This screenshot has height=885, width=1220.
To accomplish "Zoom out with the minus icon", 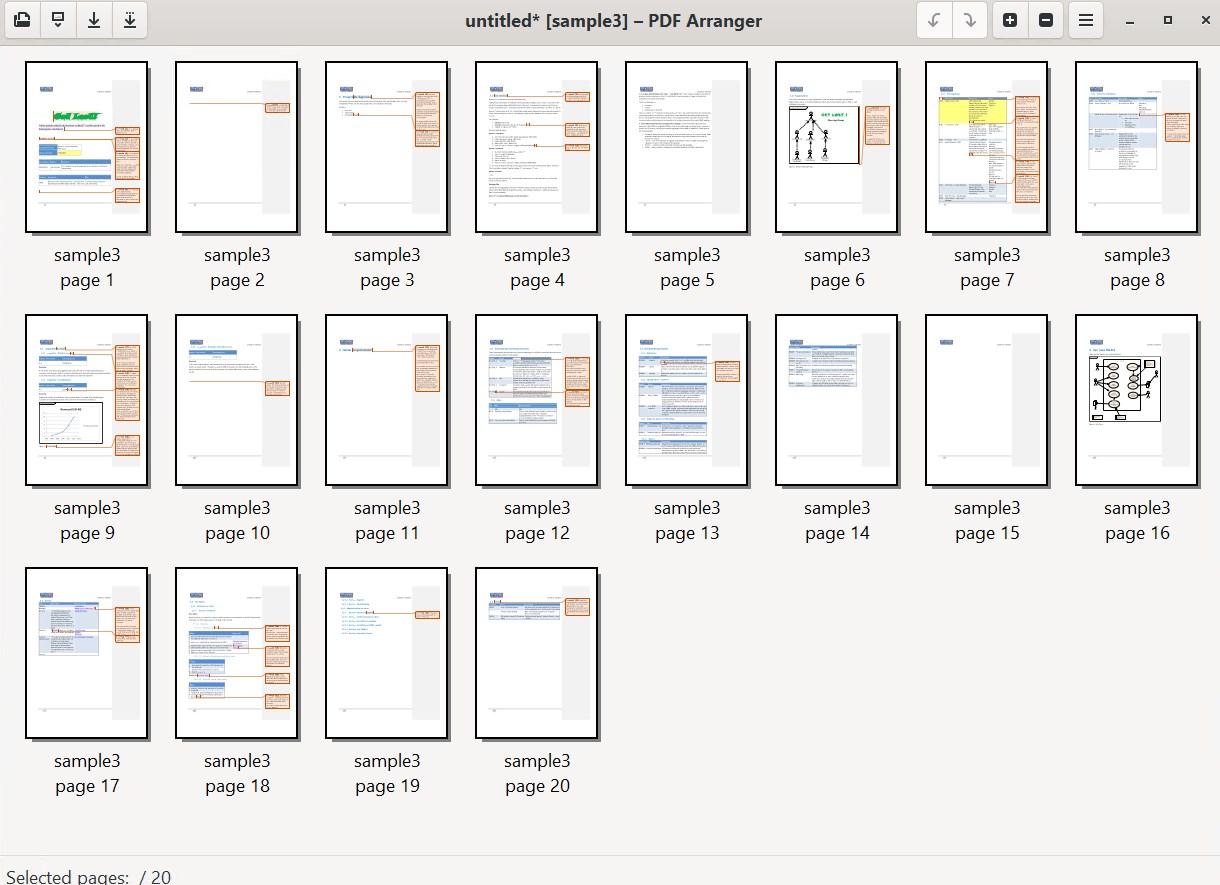I will pos(1046,20).
